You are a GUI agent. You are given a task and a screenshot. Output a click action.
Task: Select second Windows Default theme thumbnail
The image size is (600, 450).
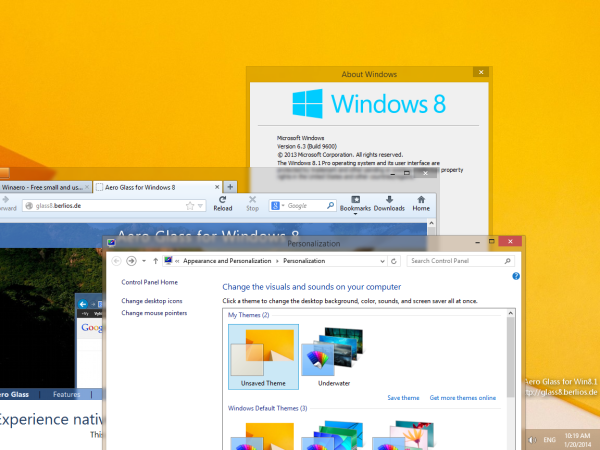333,435
